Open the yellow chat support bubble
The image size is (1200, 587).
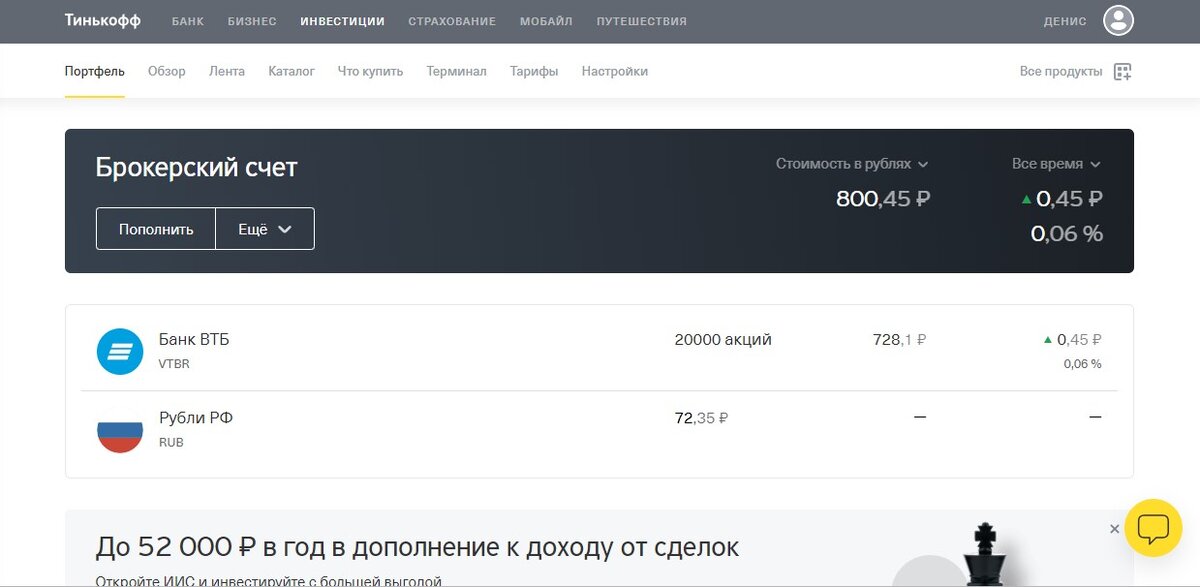click(x=1153, y=527)
